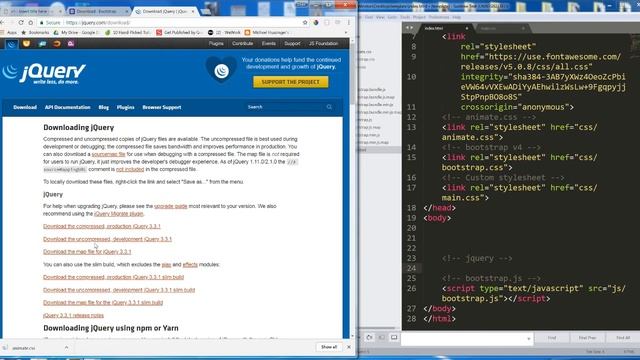The width and height of the screenshot is (640, 360).
Task: Open the Help menu in Sublime
Action: 457,17
